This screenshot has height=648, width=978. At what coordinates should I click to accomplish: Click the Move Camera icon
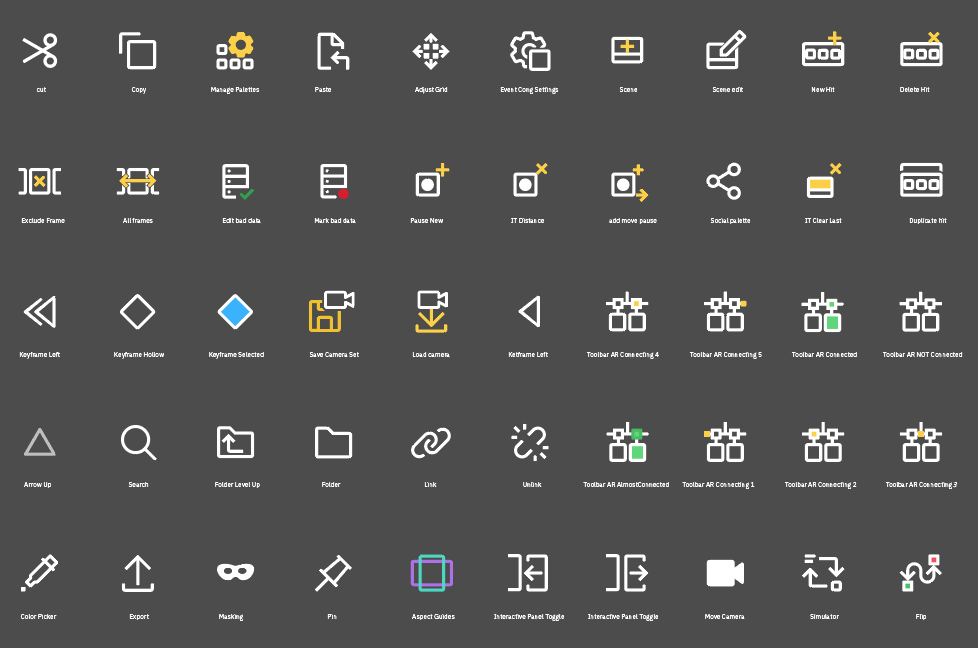(x=725, y=572)
